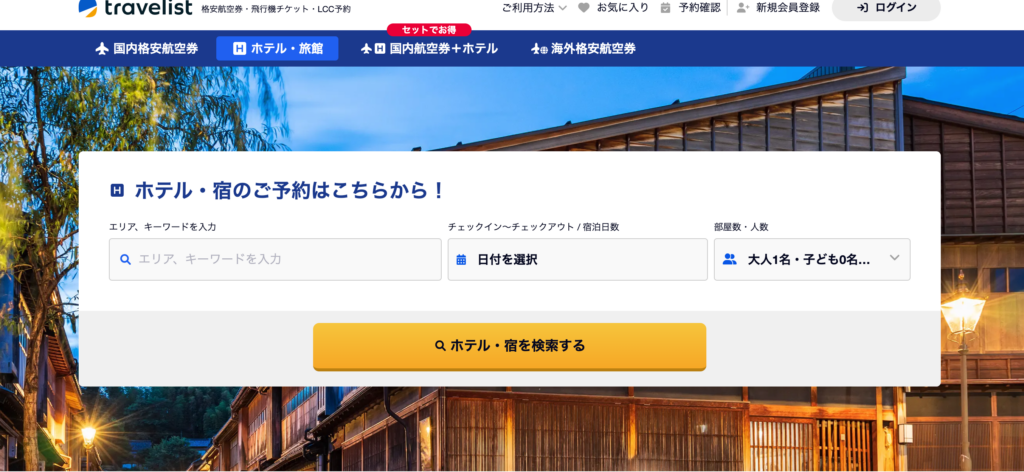Image resolution: width=1024 pixels, height=472 pixels.
Task: Click the travelist logo icon
Action: pyautogui.click(x=88, y=8)
